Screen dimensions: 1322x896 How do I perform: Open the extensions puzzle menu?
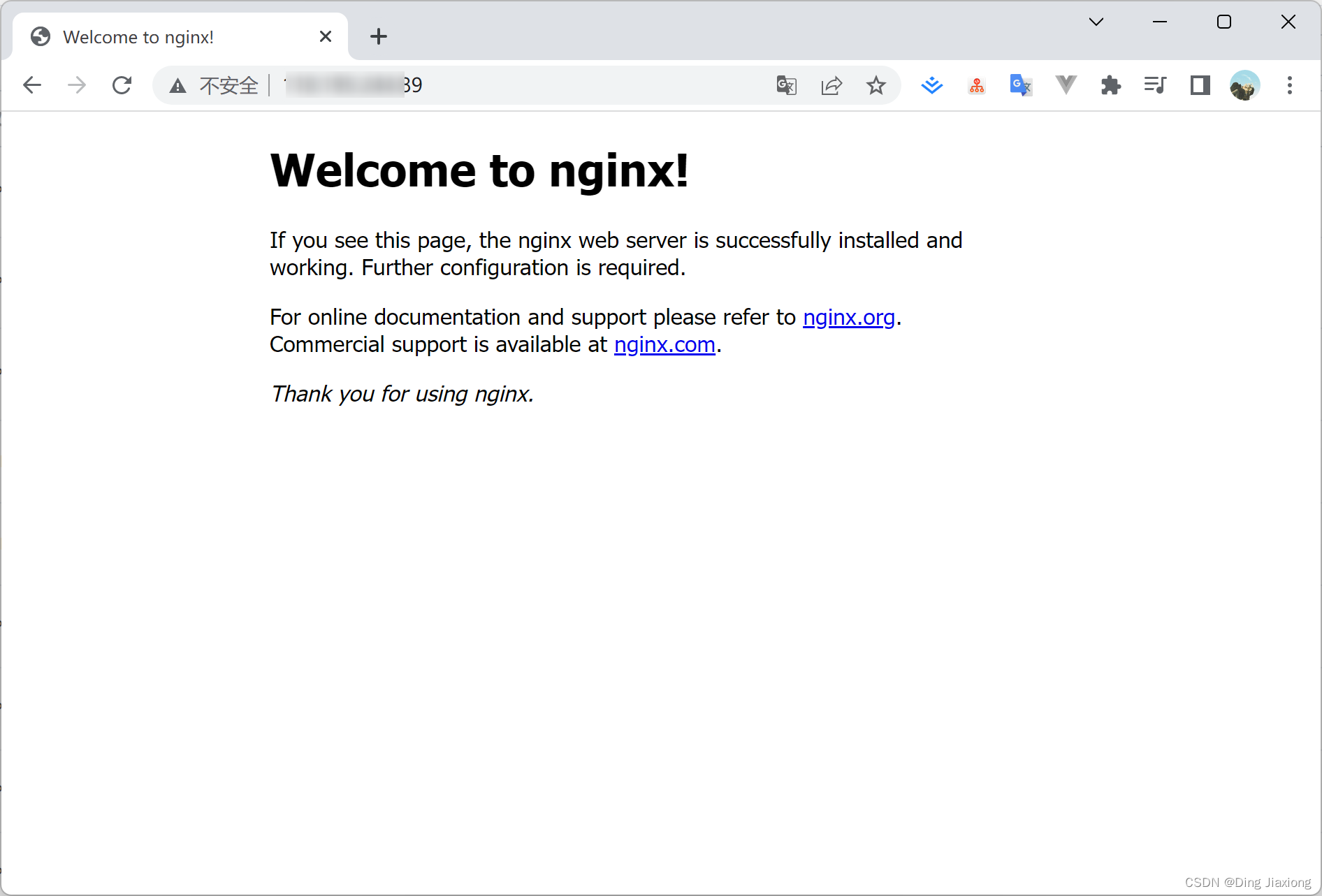[1111, 85]
